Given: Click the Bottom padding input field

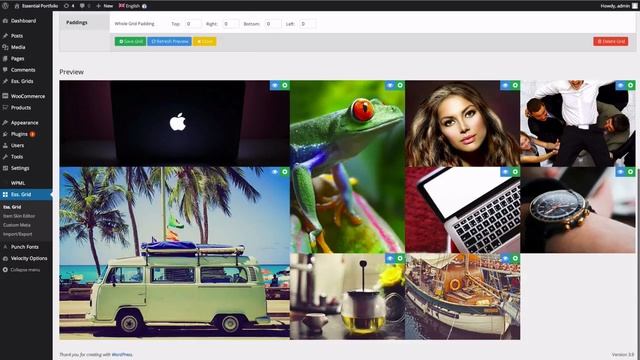Looking at the screenshot, I should 273,24.
